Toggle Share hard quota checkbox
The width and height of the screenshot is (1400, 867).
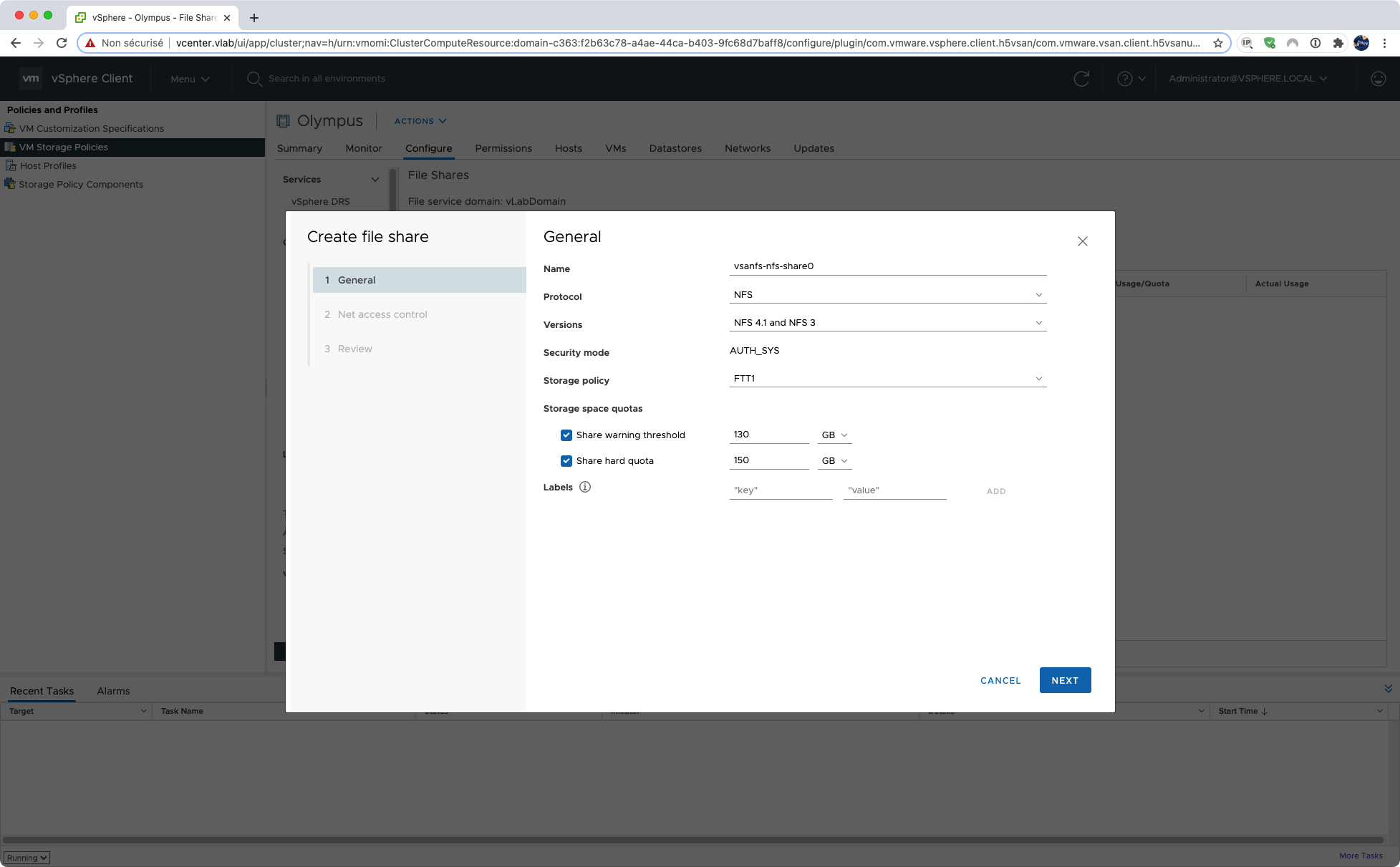coord(566,461)
